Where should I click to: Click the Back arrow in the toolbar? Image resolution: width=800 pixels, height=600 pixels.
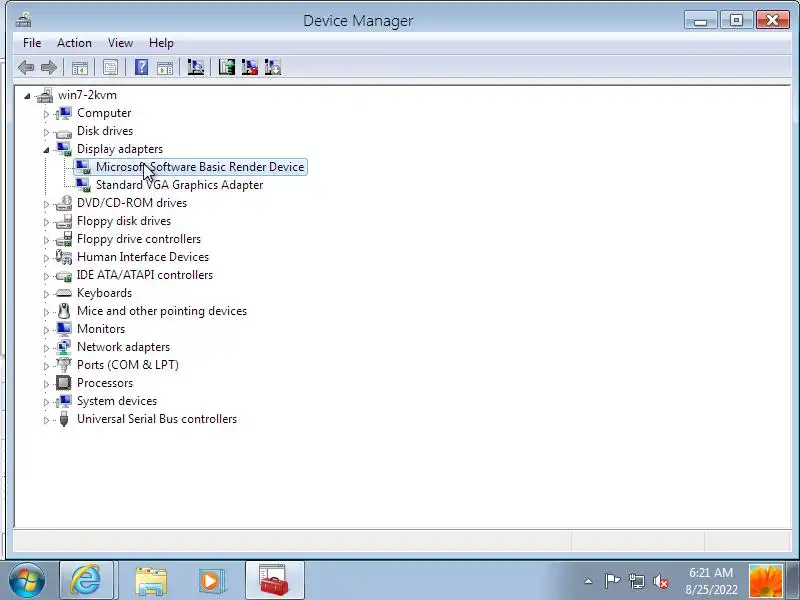26,67
